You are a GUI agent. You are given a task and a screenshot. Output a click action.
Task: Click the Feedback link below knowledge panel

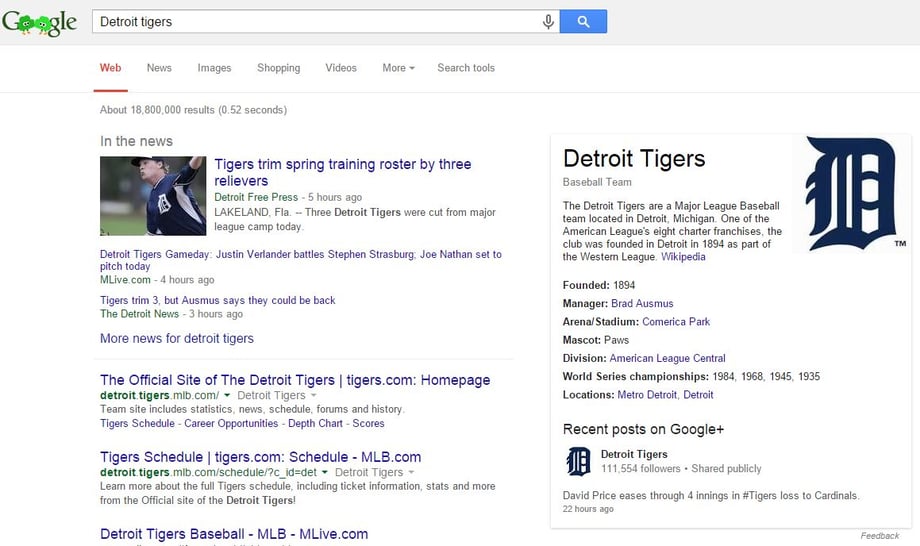[x=880, y=536]
